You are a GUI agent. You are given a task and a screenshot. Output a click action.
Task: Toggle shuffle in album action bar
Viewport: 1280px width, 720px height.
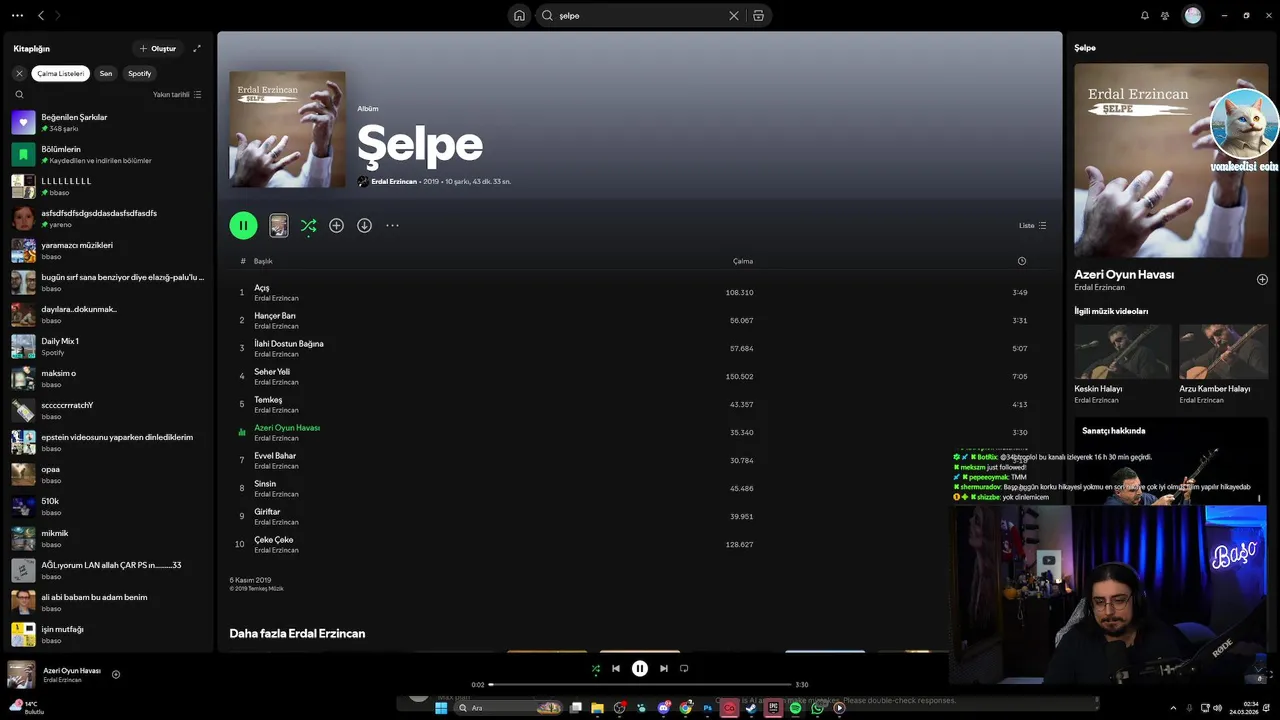308,226
